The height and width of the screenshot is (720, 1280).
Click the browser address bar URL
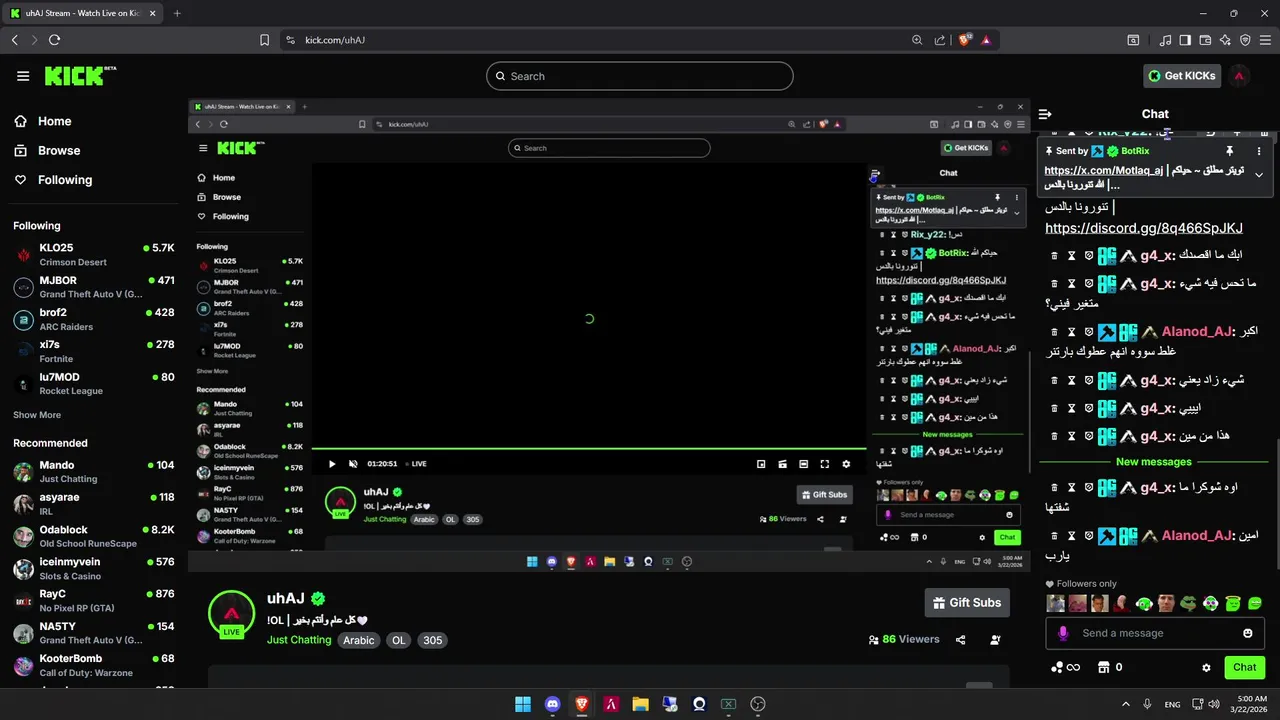point(335,40)
